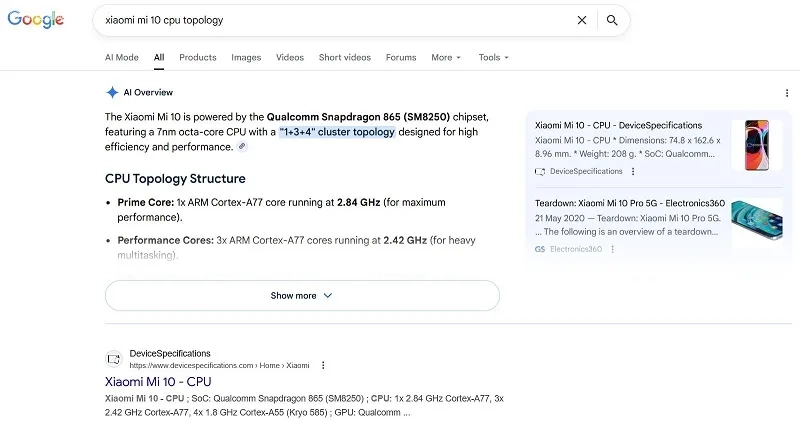Open the Videos tab
The height and width of the screenshot is (424, 800).
(x=290, y=58)
